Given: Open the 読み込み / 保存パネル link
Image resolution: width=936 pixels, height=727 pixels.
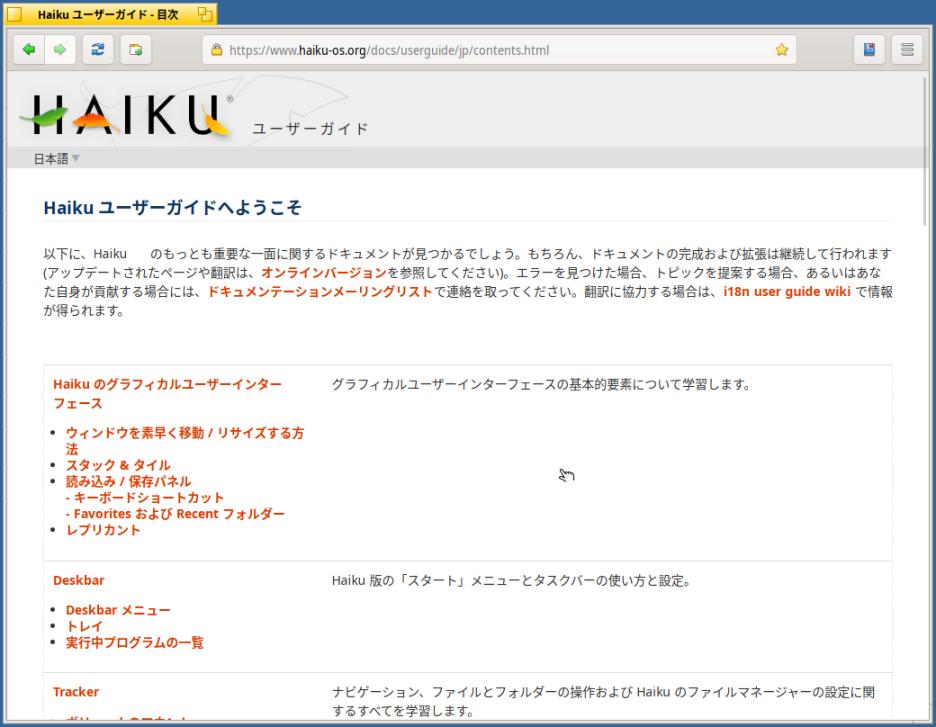Looking at the screenshot, I should coord(128,481).
